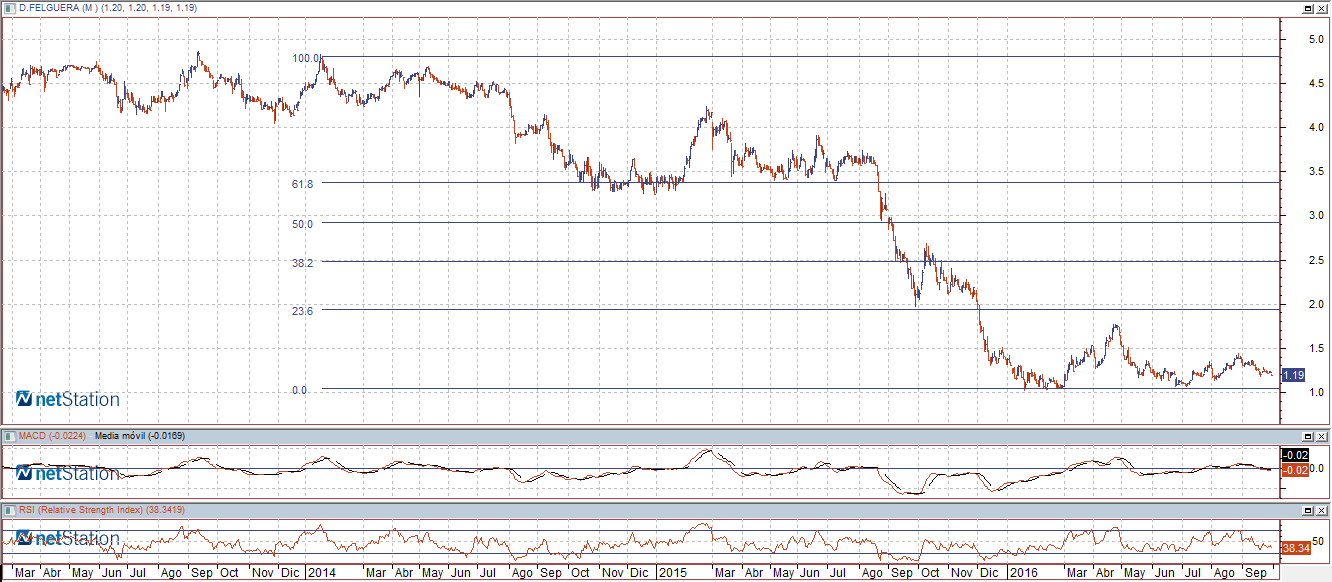The image size is (1332, 582).
Task: Click the 2.0 price axis label
Action: click(1317, 304)
